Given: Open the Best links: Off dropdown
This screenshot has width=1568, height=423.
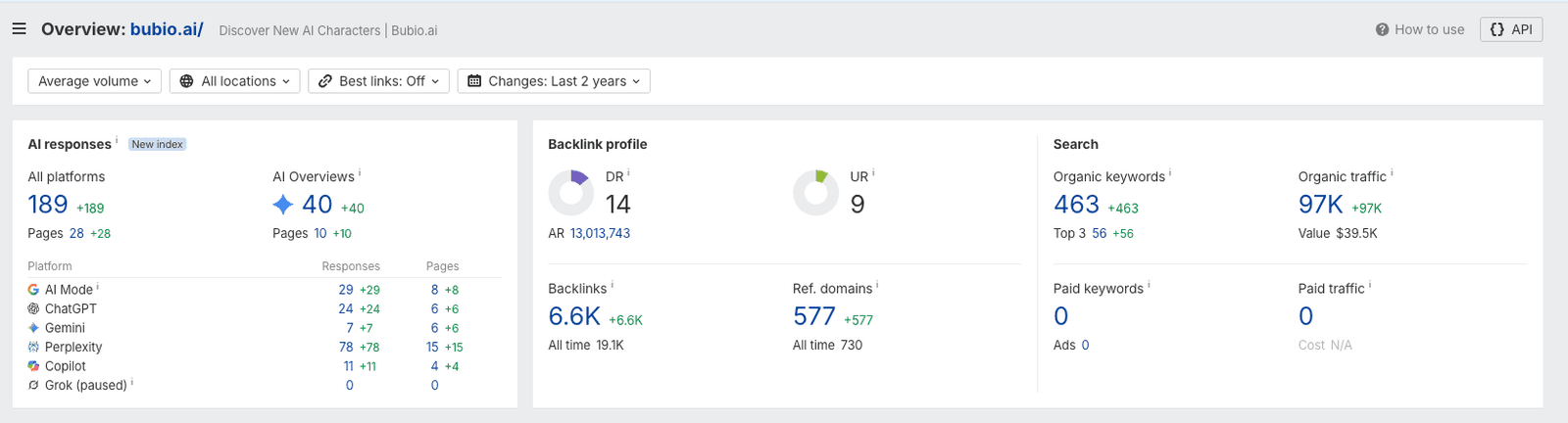Looking at the screenshot, I should pyautogui.click(x=378, y=81).
